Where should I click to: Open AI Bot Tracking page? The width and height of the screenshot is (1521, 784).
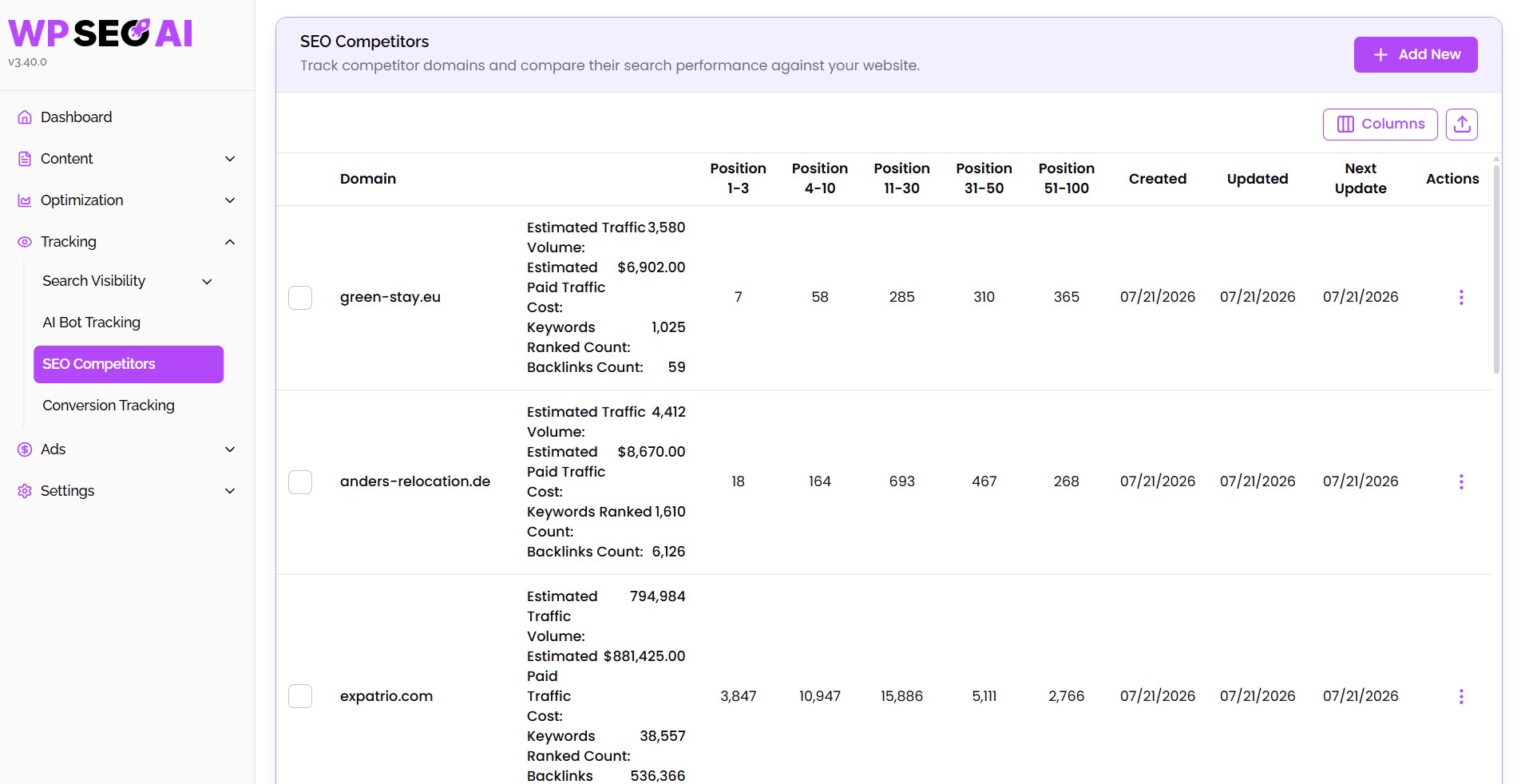91,323
